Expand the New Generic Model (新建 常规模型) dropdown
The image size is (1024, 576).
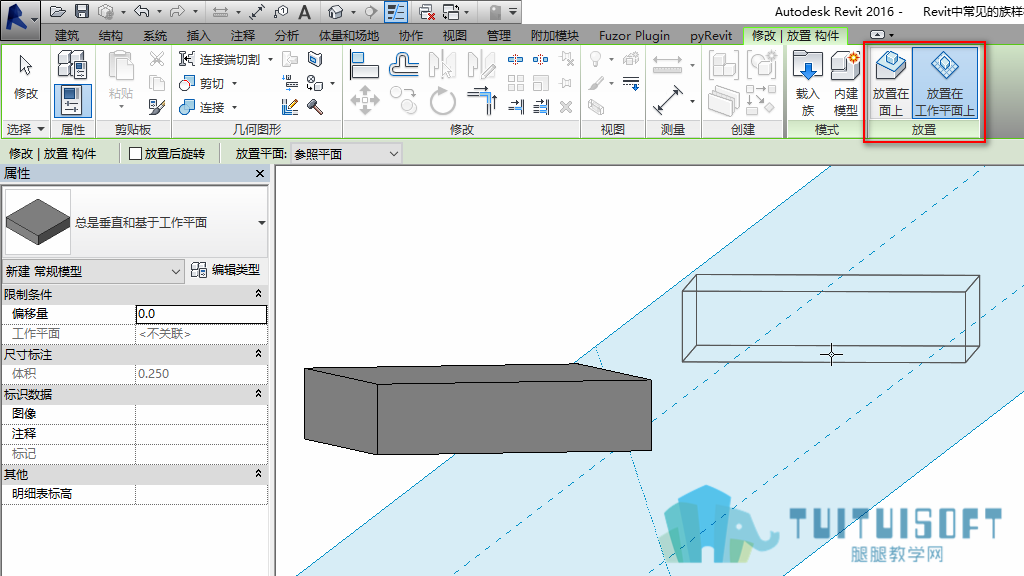click(93, 271)
